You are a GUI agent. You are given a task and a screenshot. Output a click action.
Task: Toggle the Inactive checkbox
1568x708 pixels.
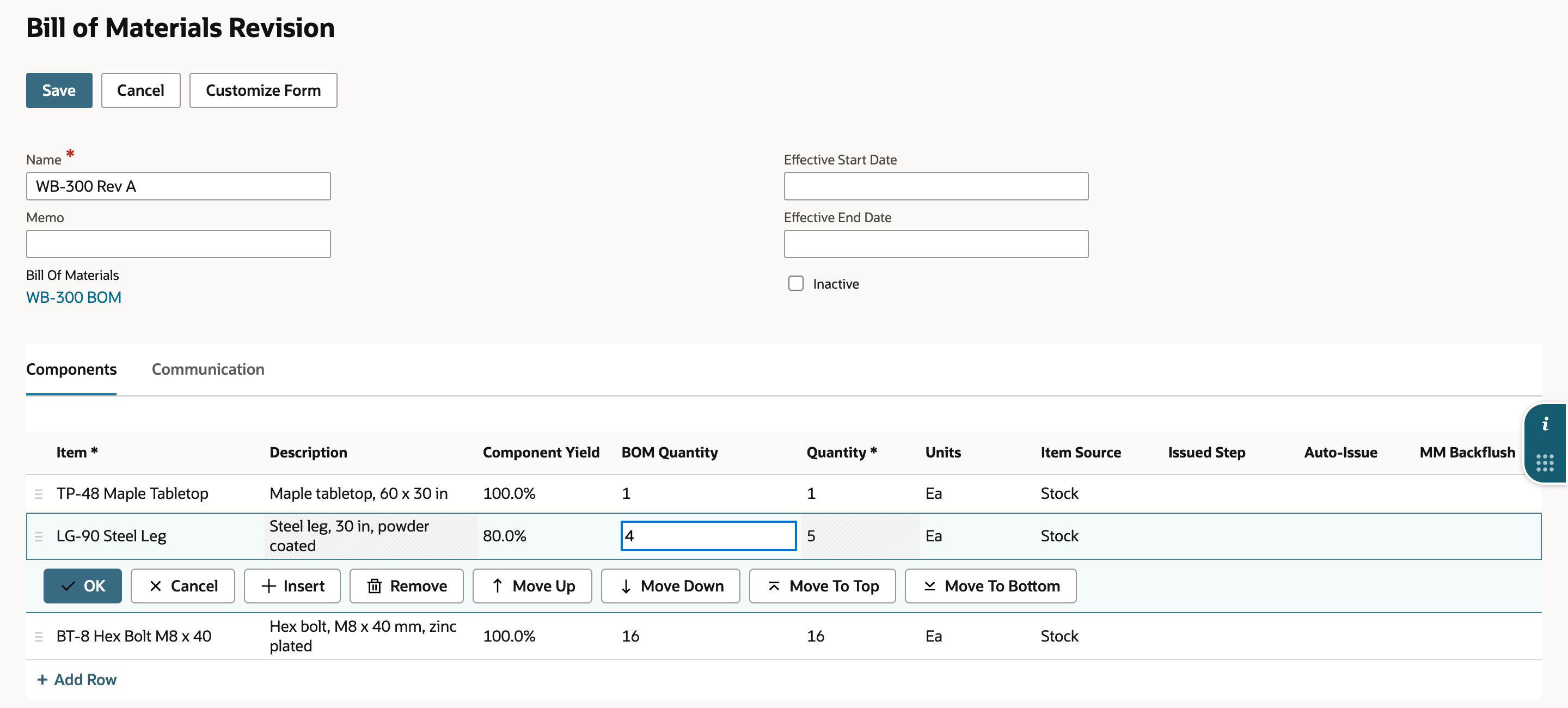coord(795,283)
